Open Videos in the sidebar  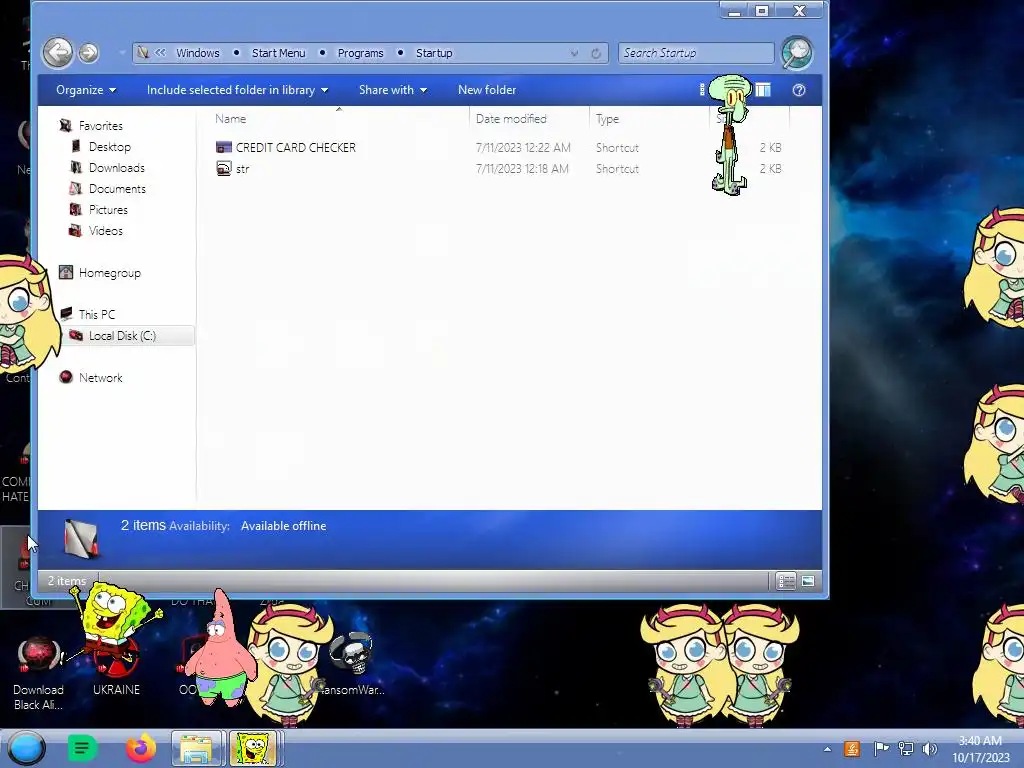pos(106,231)
